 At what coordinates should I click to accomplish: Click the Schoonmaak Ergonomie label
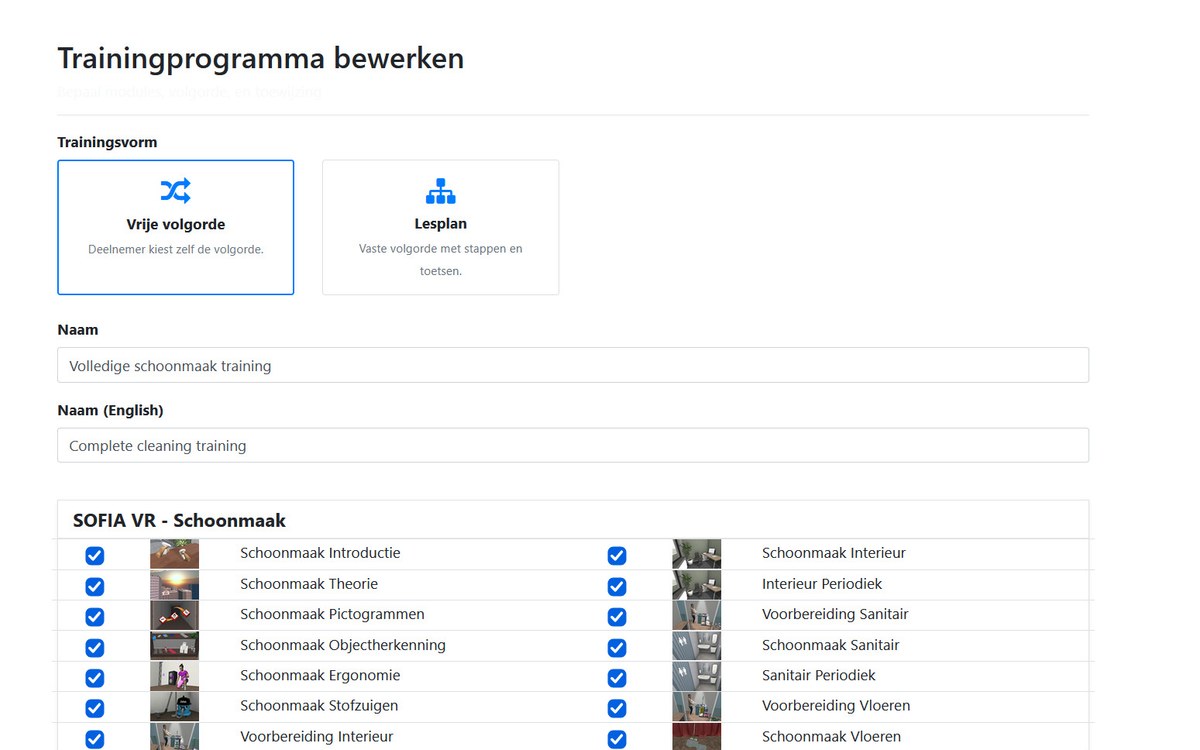(x=320, y=675)
